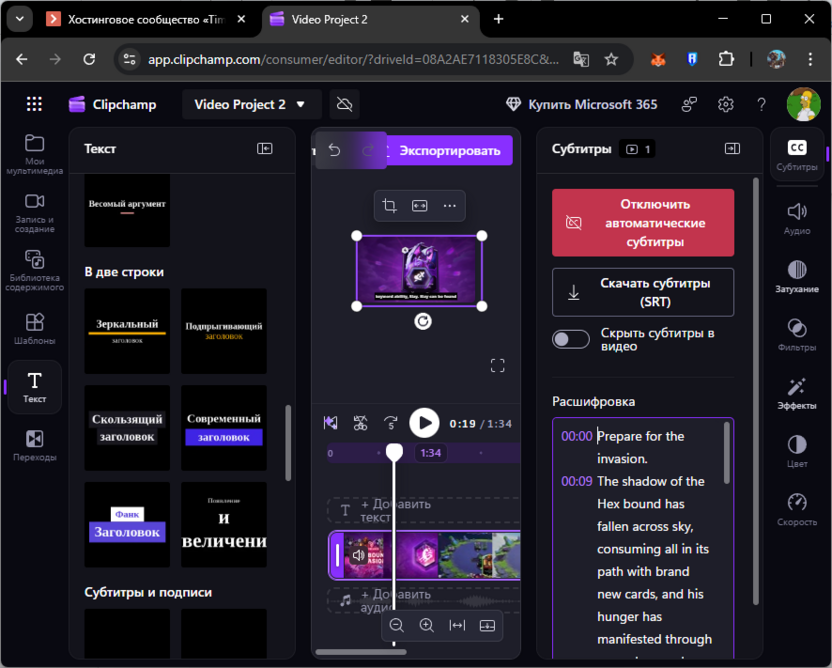Click the timeline horizontal scrollbar

coord(361,652)
